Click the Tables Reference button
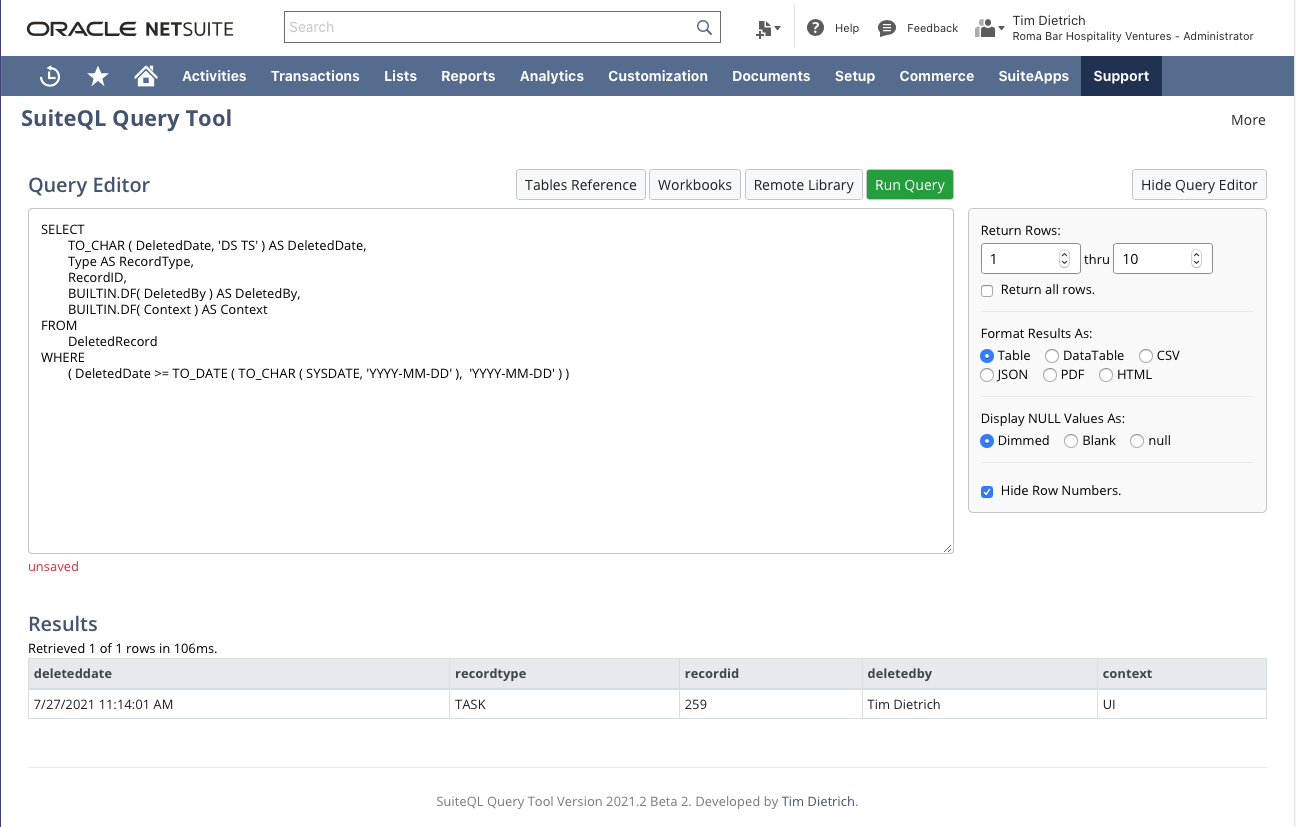The width and height of the screenshot is (1296, 827). click(x=581, y=185)
